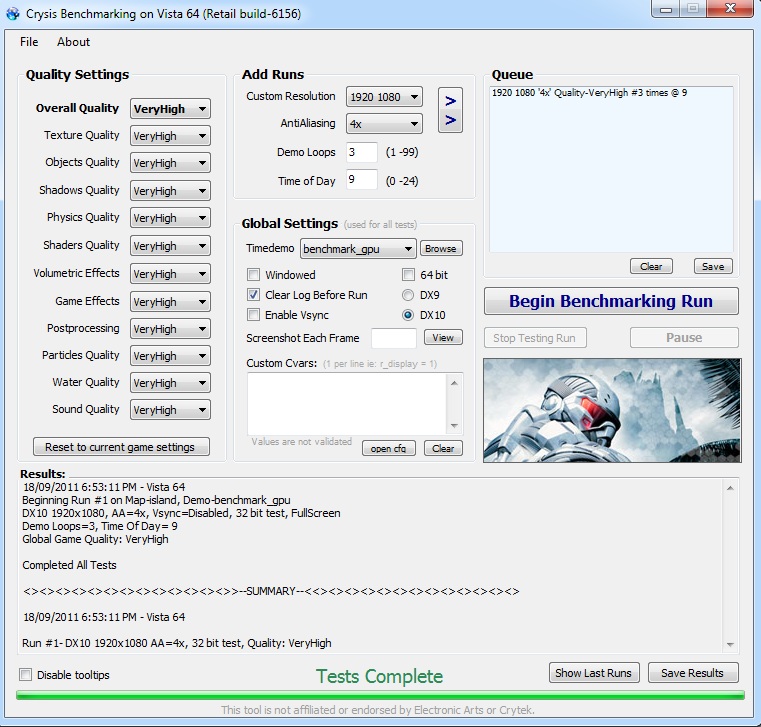The width and height of the screenshot is (761, 727).
Task: Open the About menu
Action: coord(73,42)
